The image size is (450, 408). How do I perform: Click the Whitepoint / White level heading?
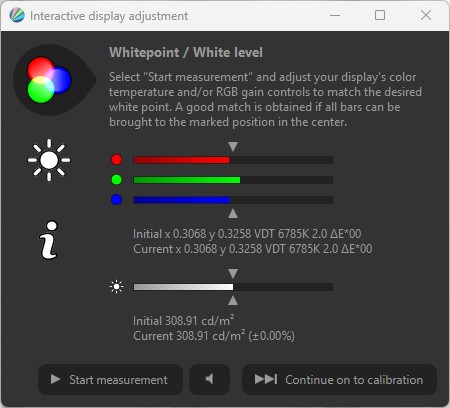pos(186,53)
